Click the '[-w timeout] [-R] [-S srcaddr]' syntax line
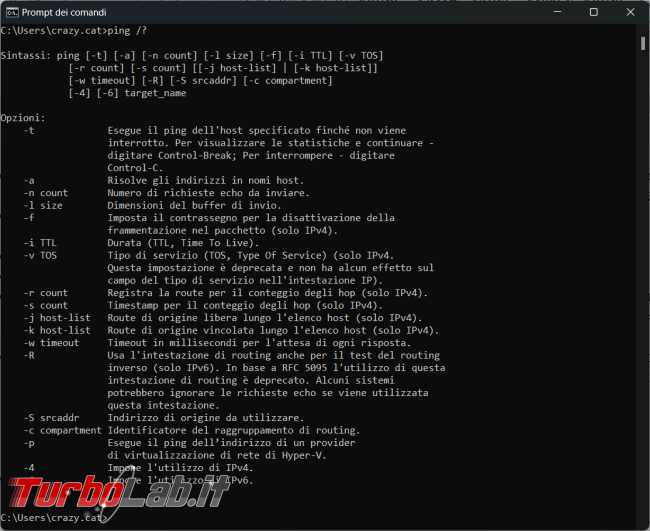650x531 pixels. click(200, 80)
